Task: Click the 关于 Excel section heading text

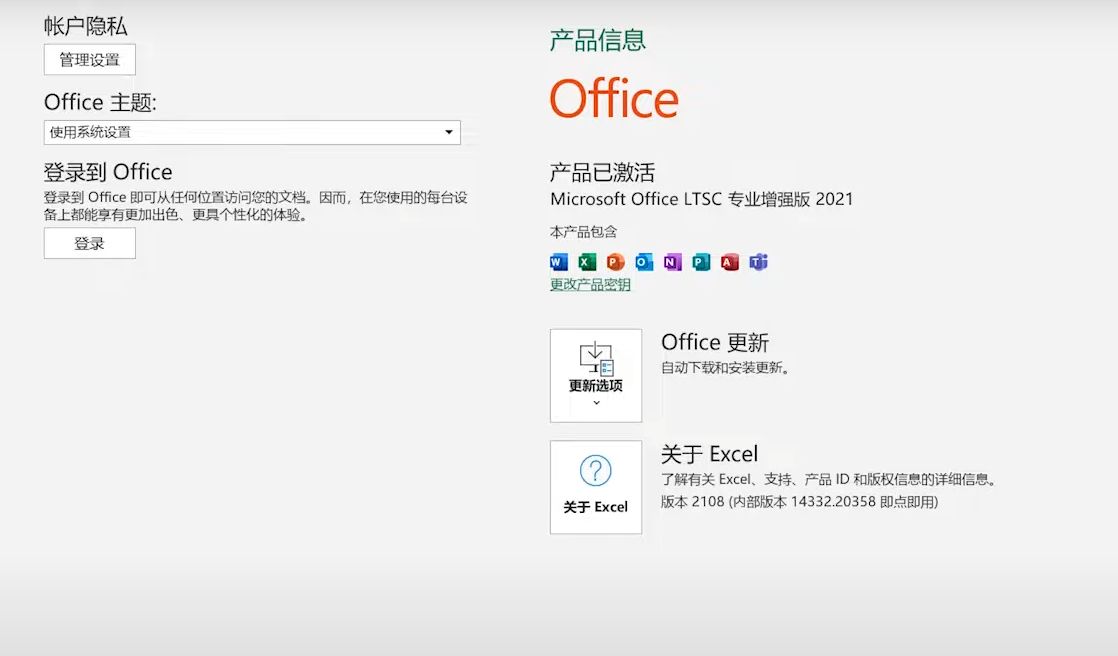Action: pos(709,454)
